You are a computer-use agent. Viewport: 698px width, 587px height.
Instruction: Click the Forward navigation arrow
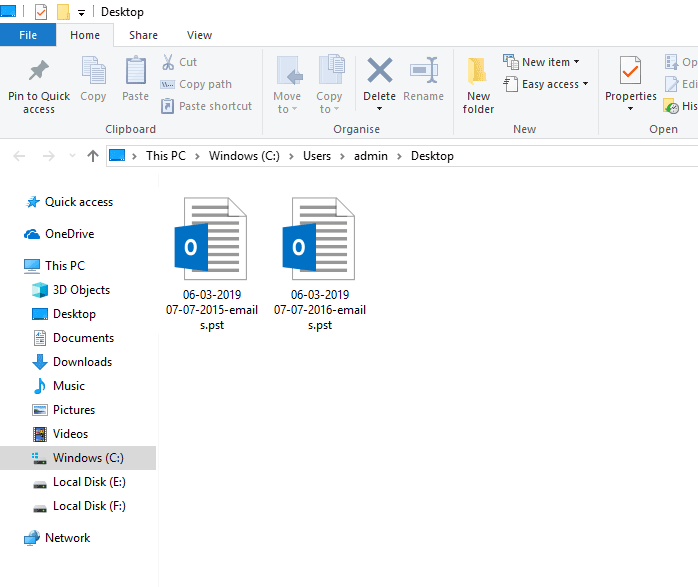click(x=49, y=156)
